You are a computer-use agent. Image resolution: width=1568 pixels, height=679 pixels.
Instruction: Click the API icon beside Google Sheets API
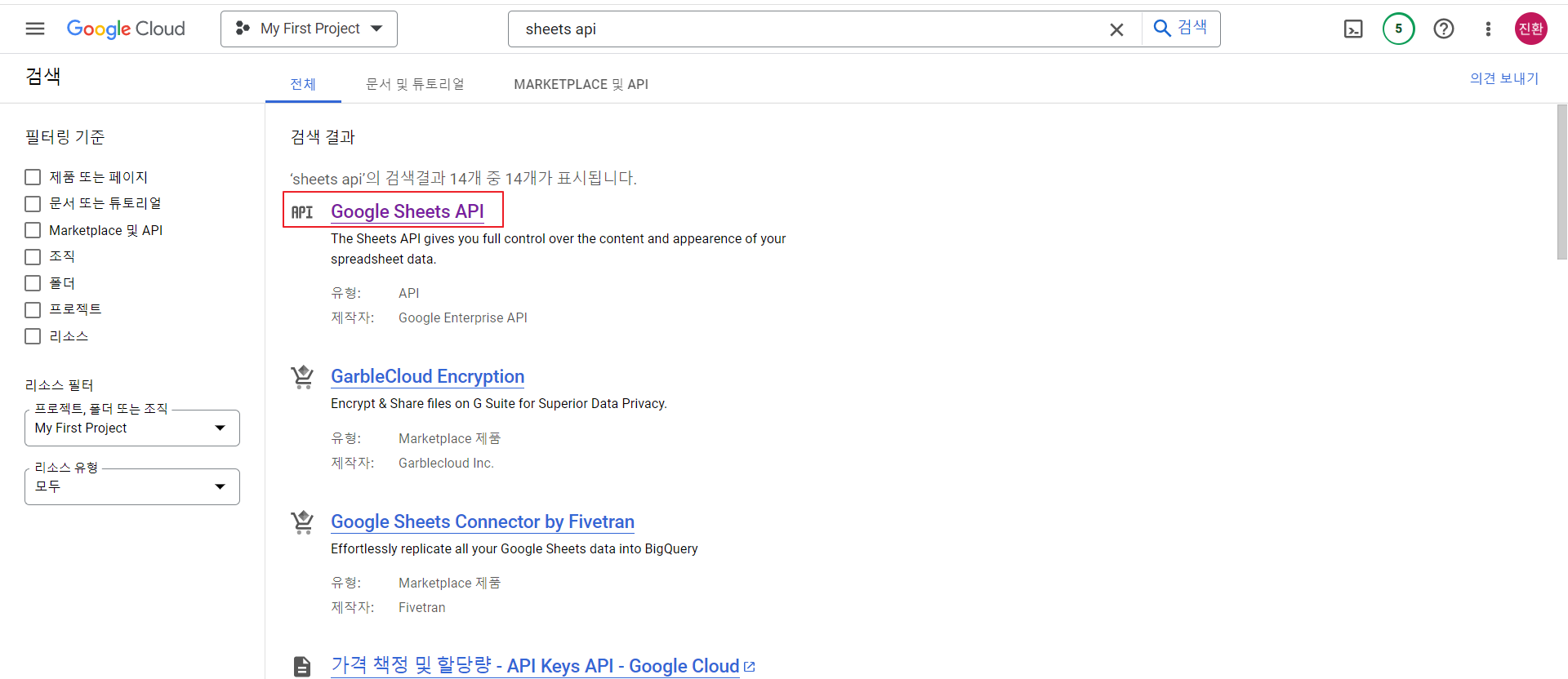pos(302,212)
